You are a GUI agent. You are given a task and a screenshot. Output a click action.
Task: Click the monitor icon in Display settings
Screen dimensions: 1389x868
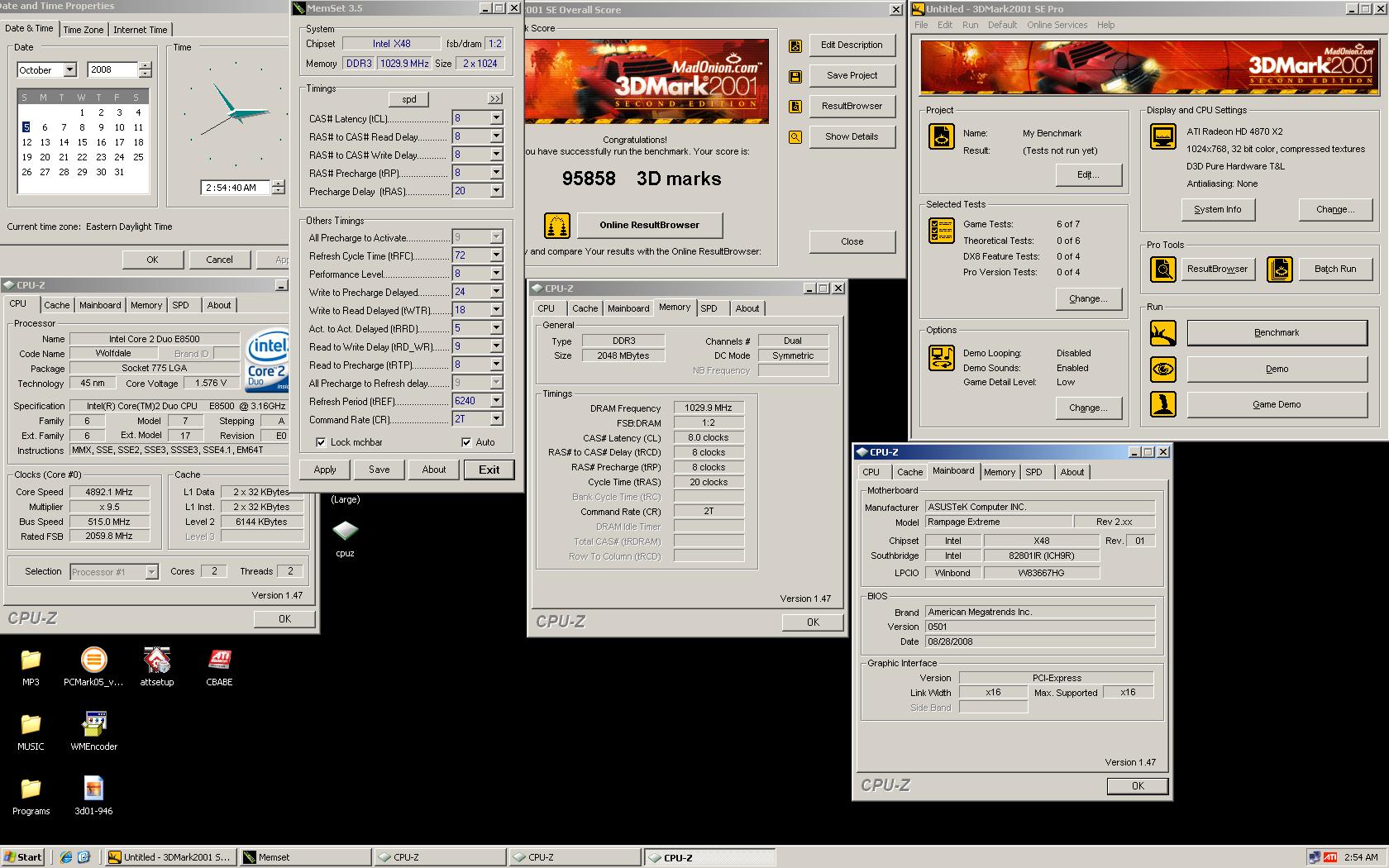point(1163,136)
